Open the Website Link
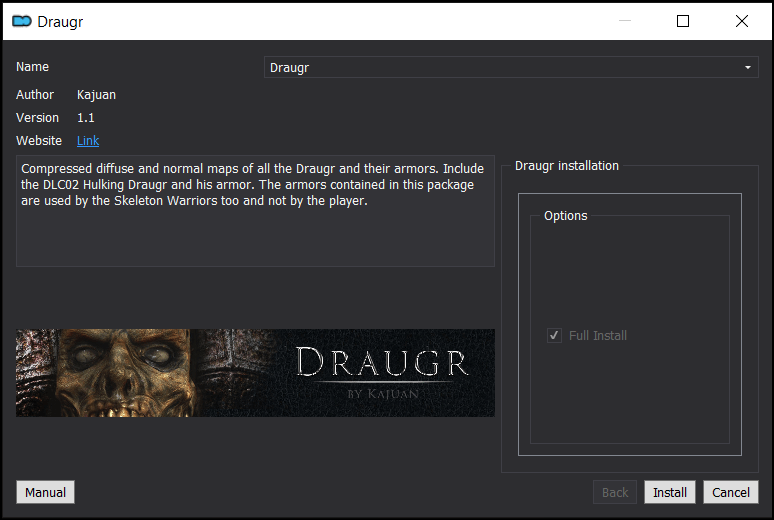 tap(88, 141)
